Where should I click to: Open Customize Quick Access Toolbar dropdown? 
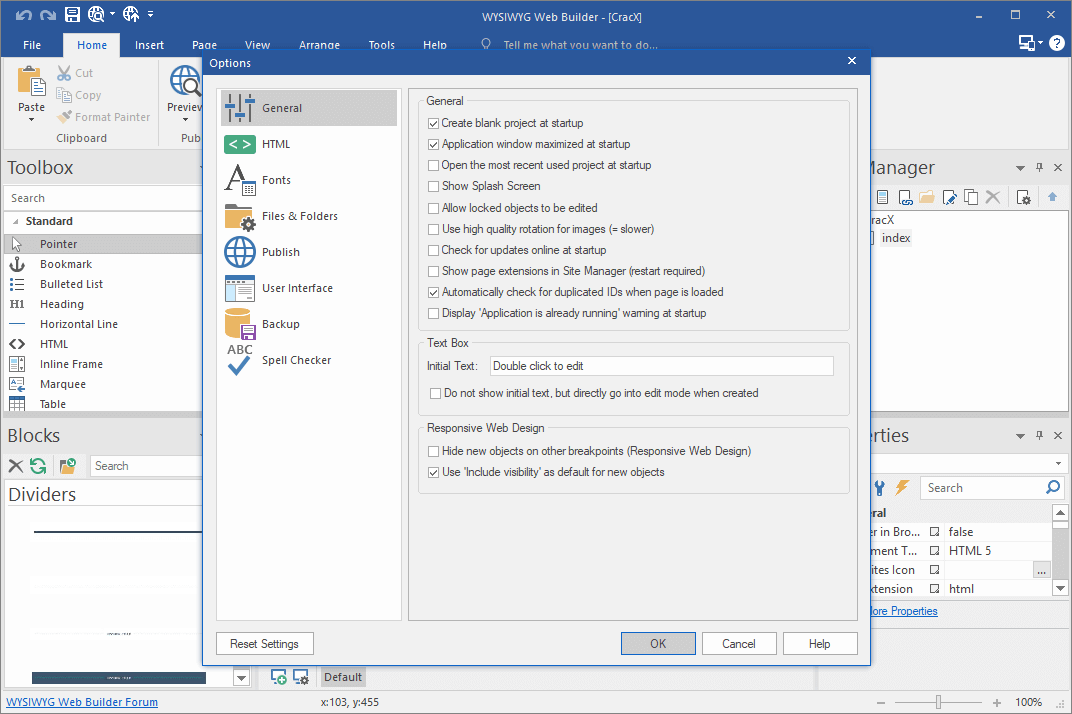pyautogui.click(x=150, y=14)
